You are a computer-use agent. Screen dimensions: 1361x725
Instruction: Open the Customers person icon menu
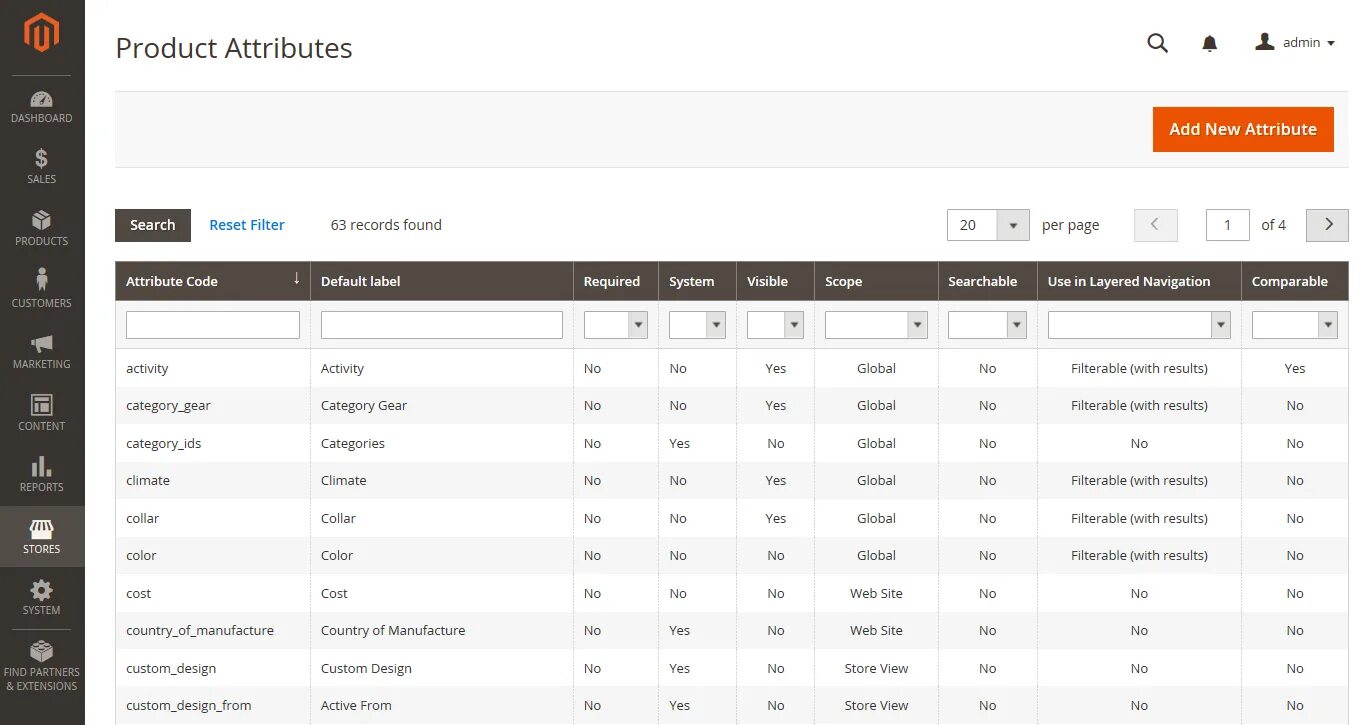(42, 280)
